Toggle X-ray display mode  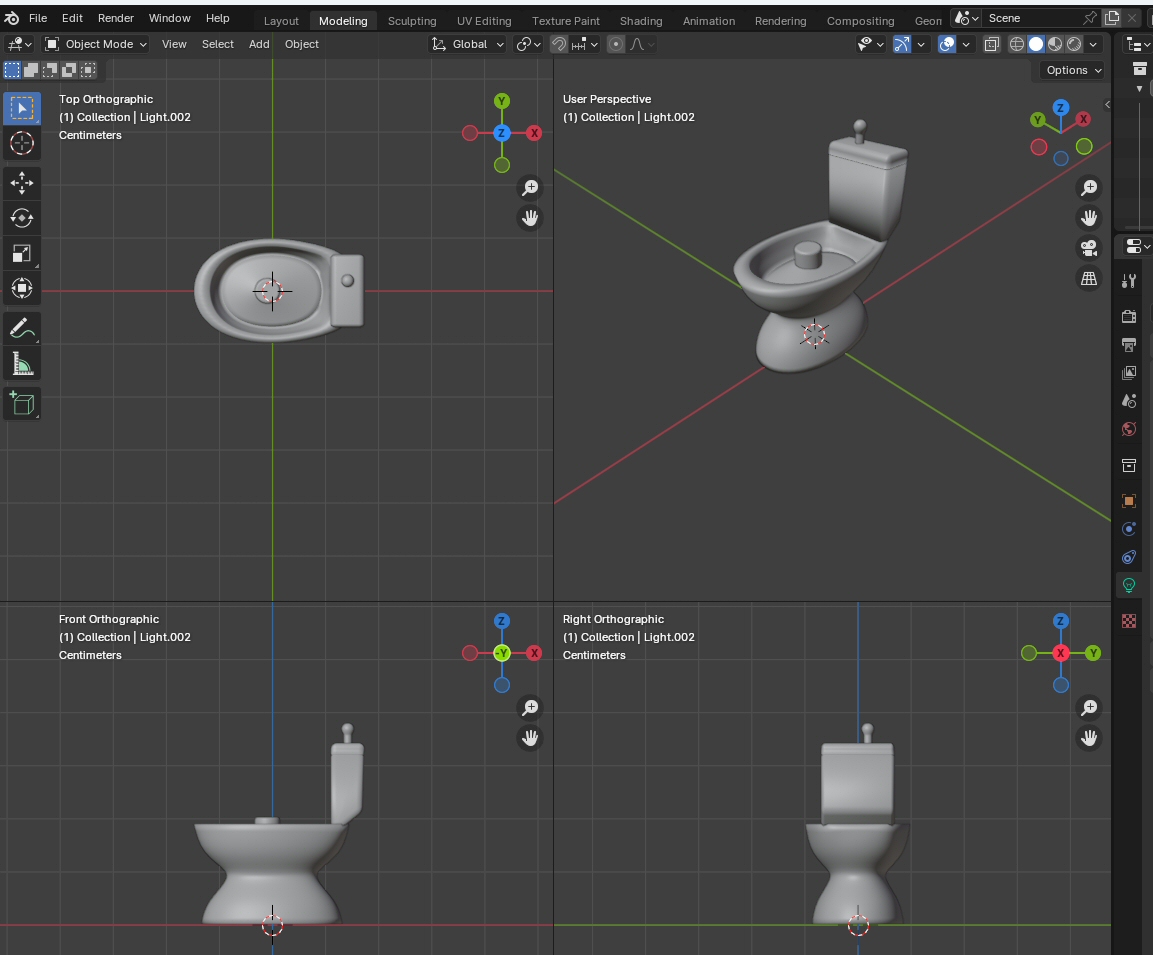coord(991,44)
